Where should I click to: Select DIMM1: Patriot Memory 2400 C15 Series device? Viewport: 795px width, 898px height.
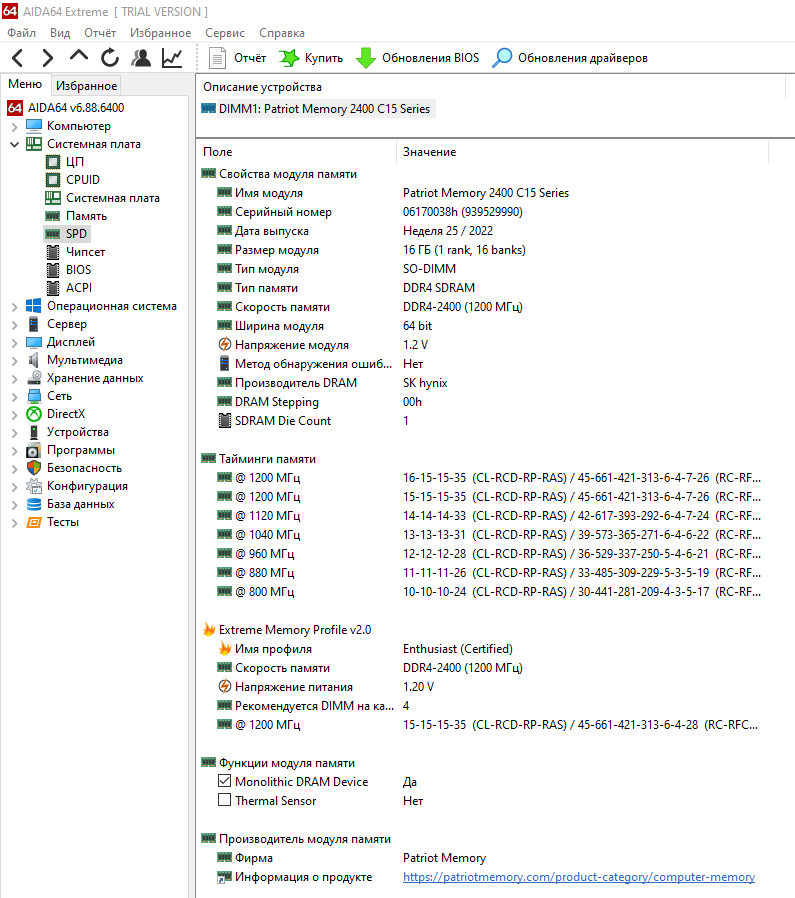[x=317, y=109]
